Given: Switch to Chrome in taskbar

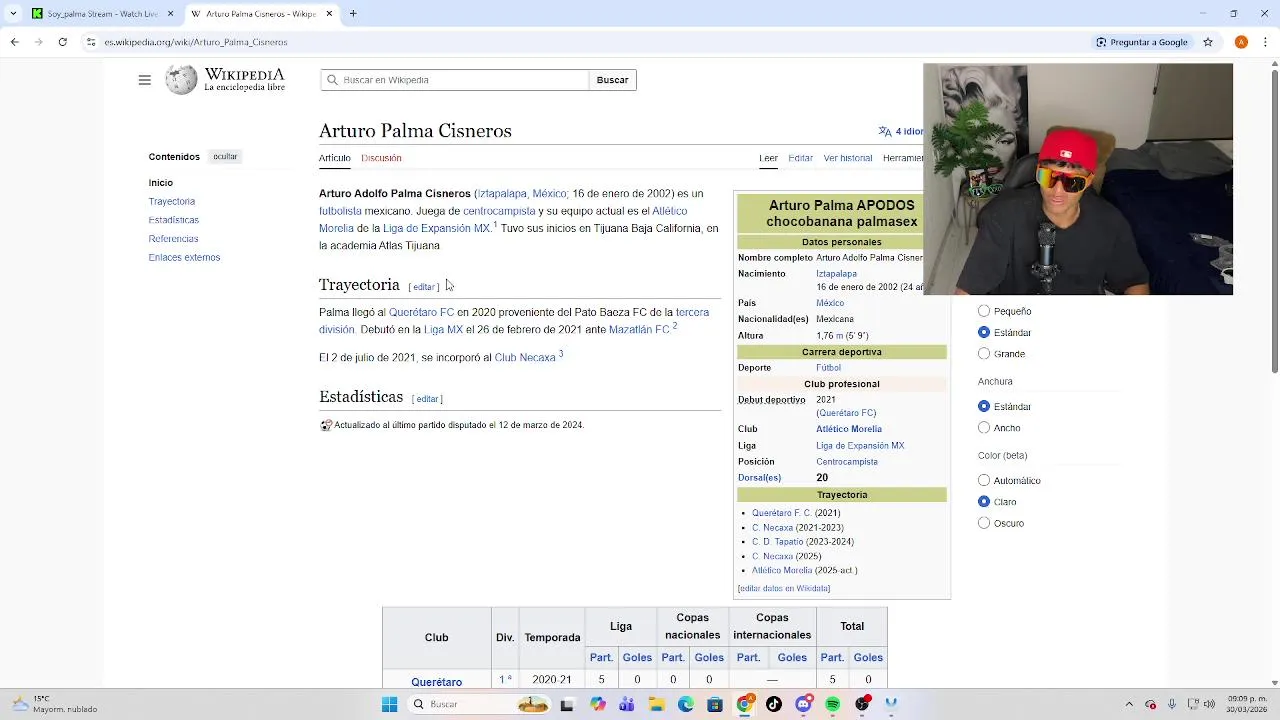Looking at the screenshot, I should [744, 704].
